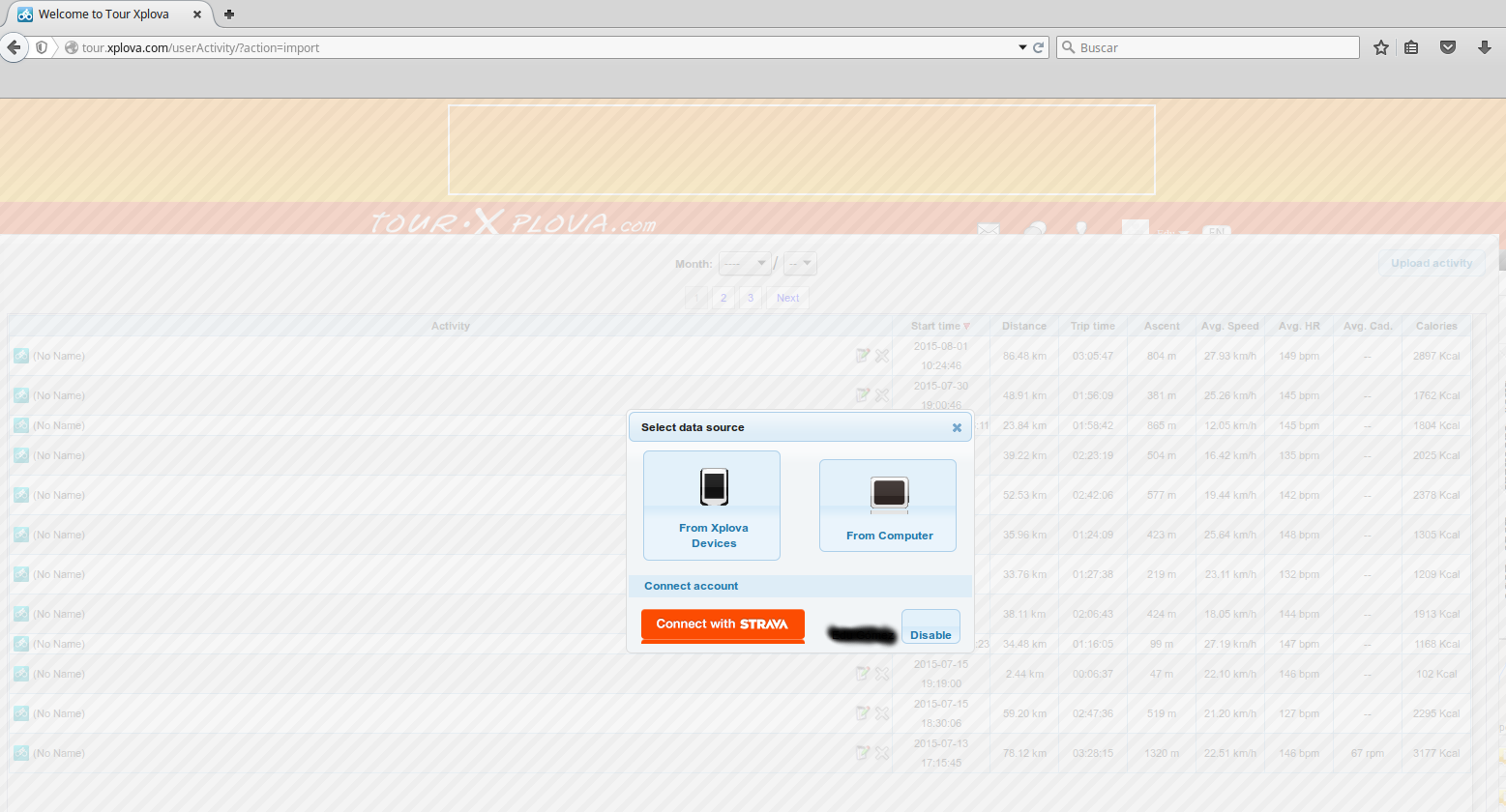Open the downloads arrow icon

pyautogui.click(x=1485, y=47)
